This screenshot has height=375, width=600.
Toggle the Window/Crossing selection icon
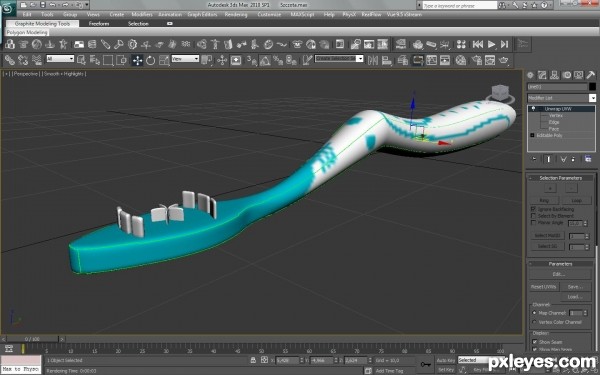click(x=122, y=60)
